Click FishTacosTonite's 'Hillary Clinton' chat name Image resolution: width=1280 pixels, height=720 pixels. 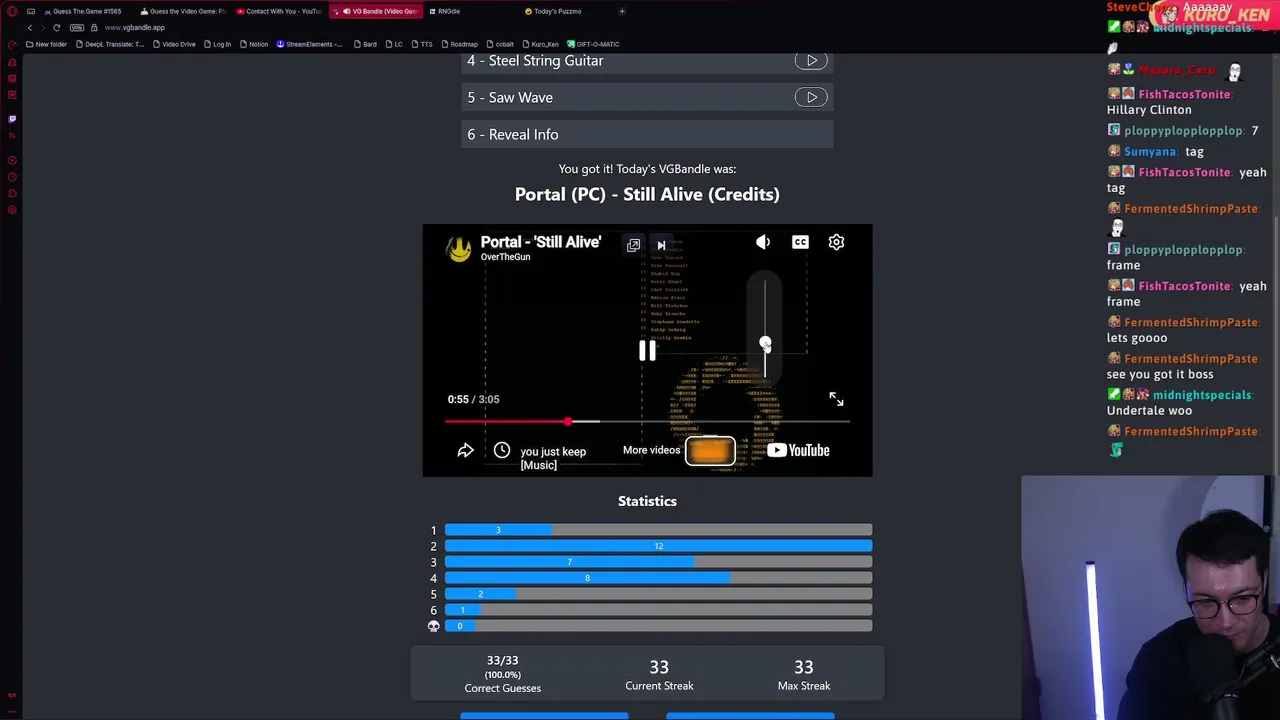[x=1185, y=94]
